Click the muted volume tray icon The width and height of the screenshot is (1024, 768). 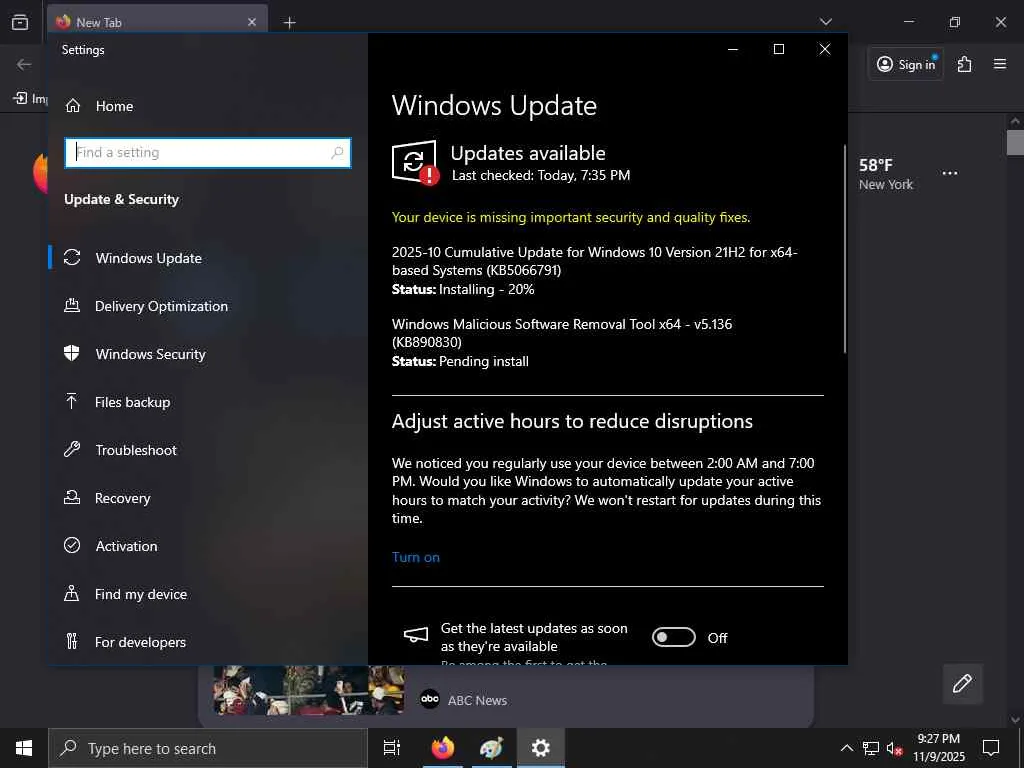pyautogui.click(x=894, y=748)
